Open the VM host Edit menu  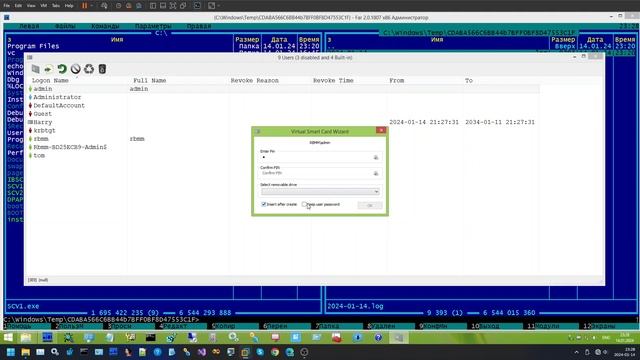pyautogui.click(x=18, y=6)
